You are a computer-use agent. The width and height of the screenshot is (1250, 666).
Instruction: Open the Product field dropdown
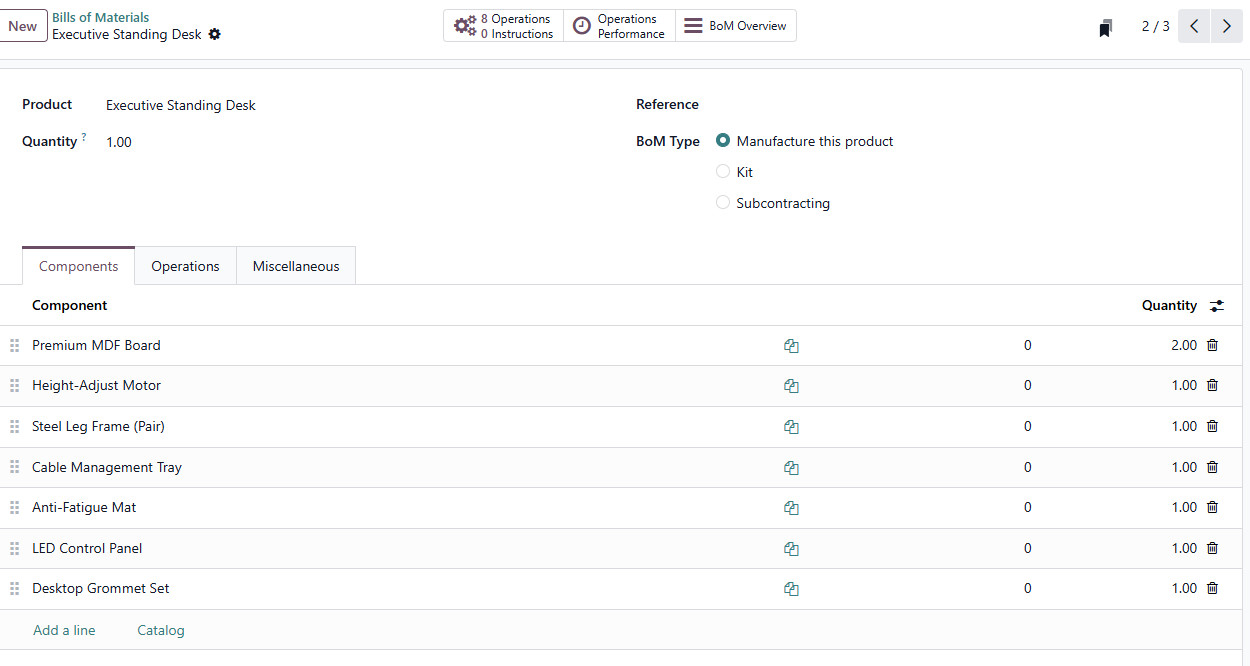click(x=350, y=105)
